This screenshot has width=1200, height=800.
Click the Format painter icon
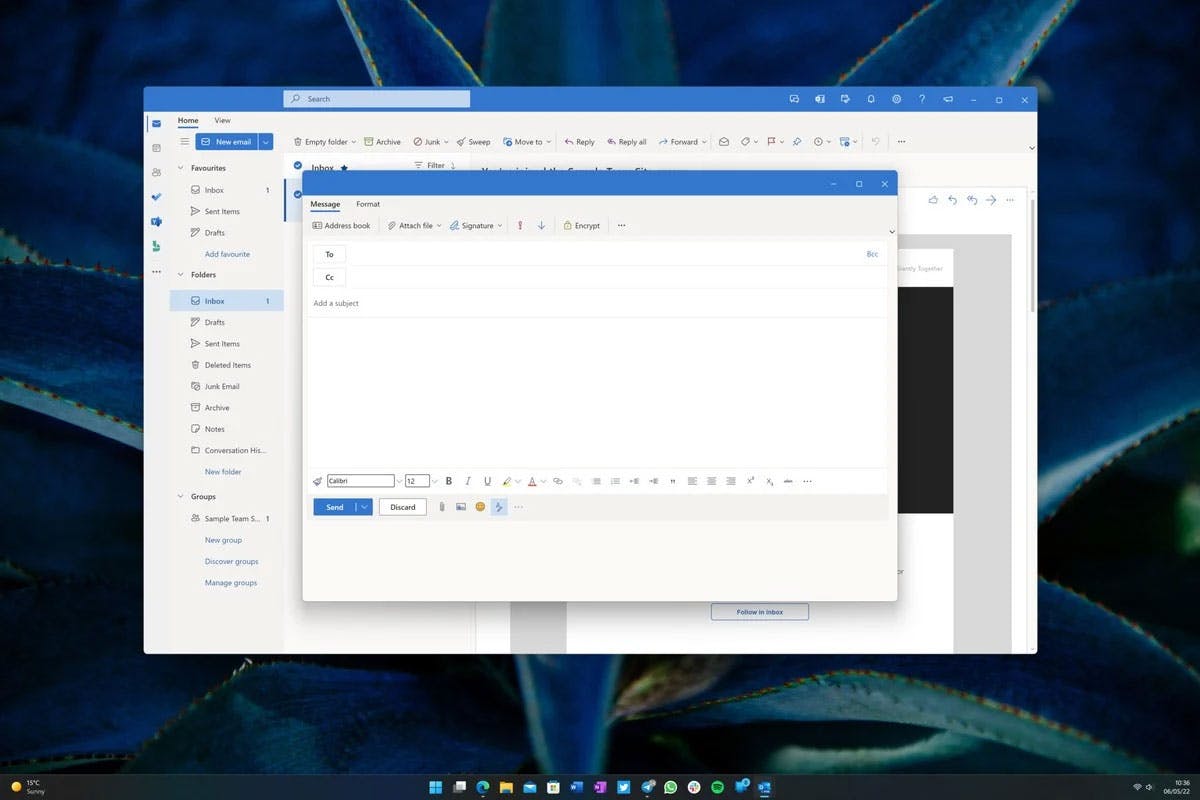[x=318, y=481]
